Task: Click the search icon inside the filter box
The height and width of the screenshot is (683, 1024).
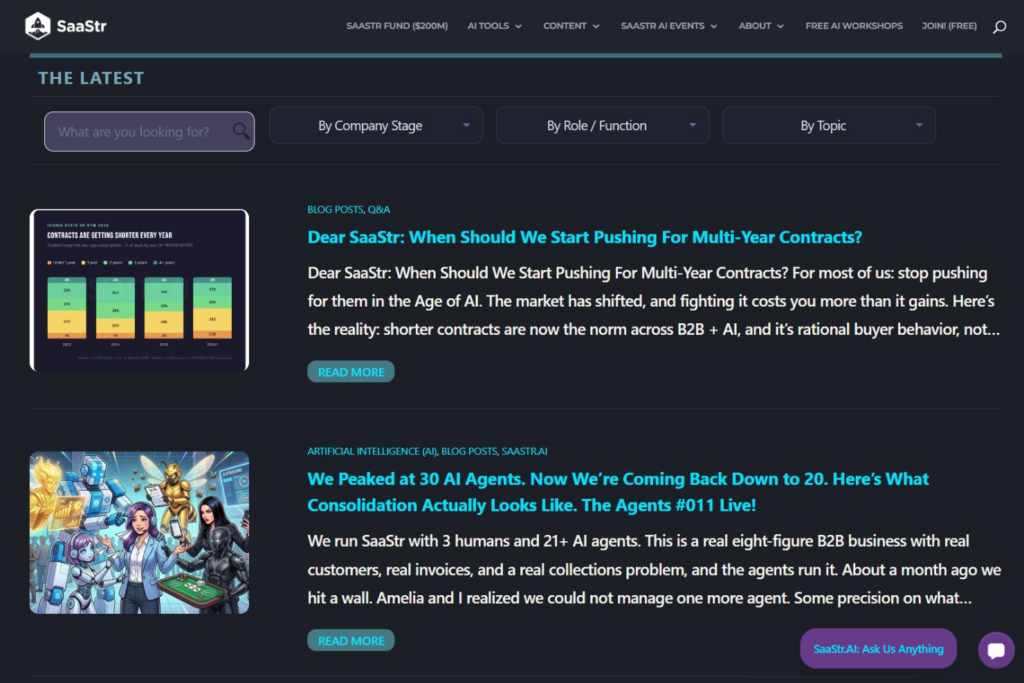Action: pos(240,131)
